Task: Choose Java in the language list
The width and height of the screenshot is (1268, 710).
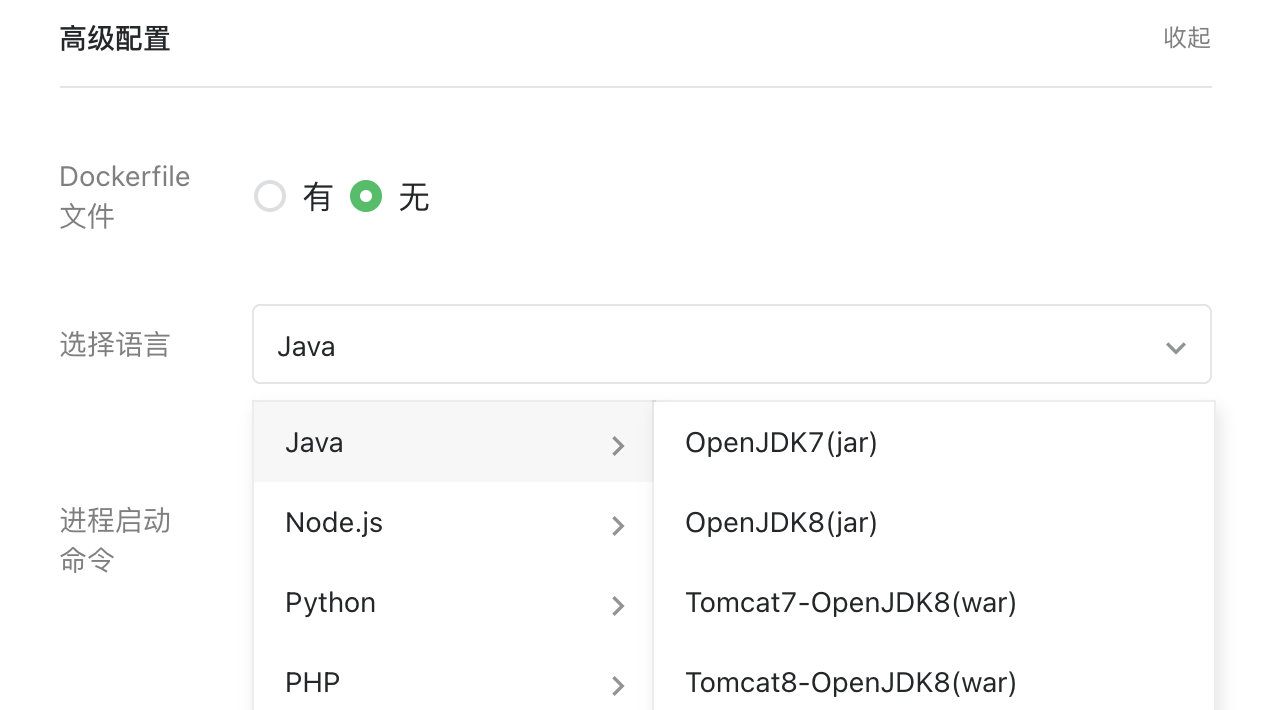Action: coord(314,443)
